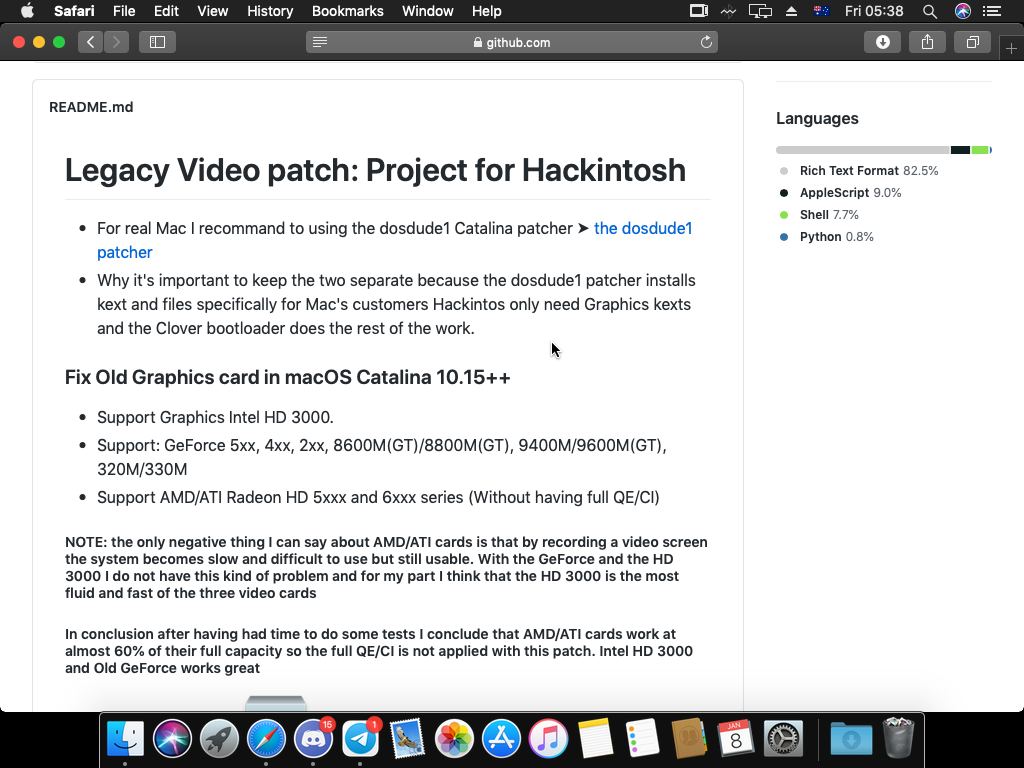
Task: Open Finder from the Dock
Action: pyautogui.click(x=125, y=739)
